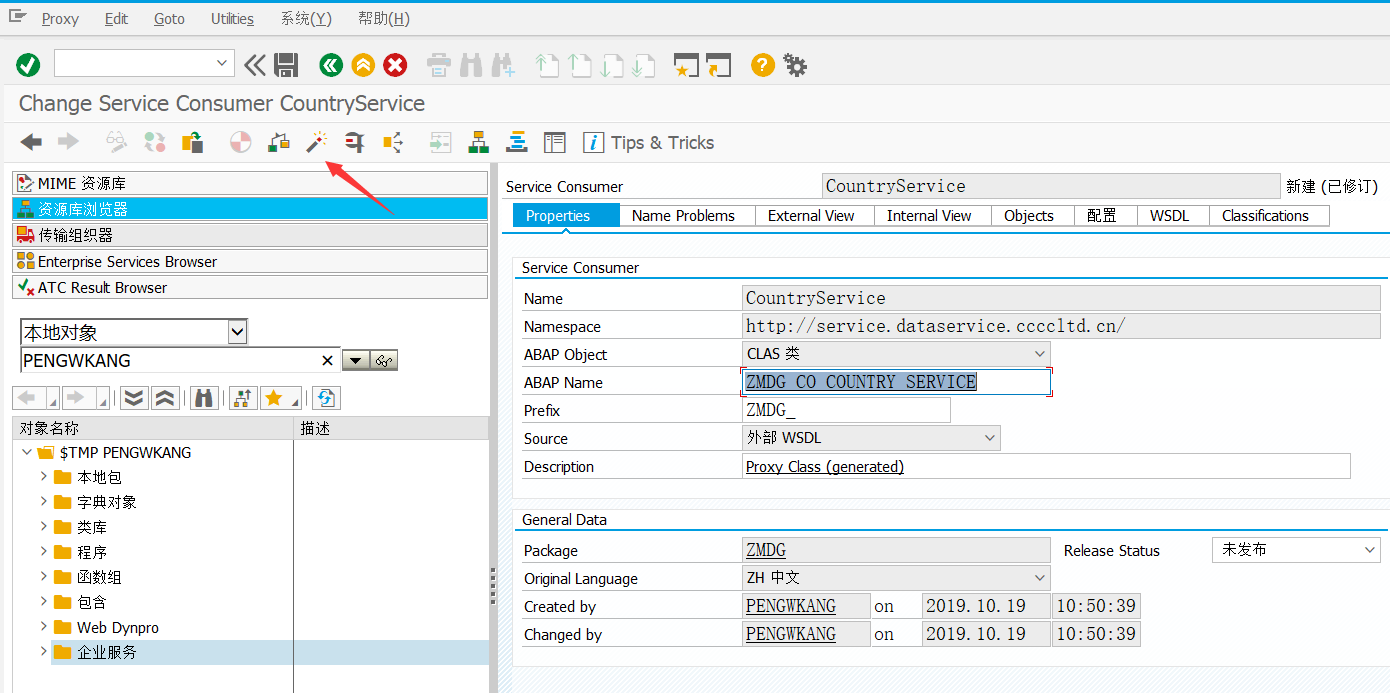1390x693 pixels.
Task: Click the Check icon in the standard toolbar
Action: click(27, 64)
